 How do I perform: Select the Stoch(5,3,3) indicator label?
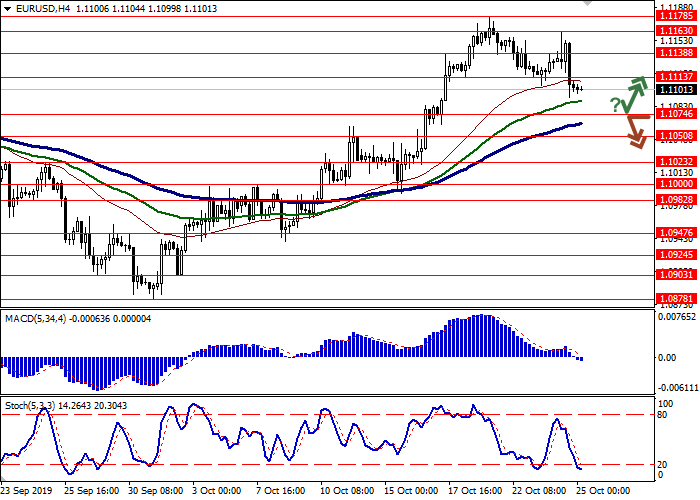click(28, 405)
